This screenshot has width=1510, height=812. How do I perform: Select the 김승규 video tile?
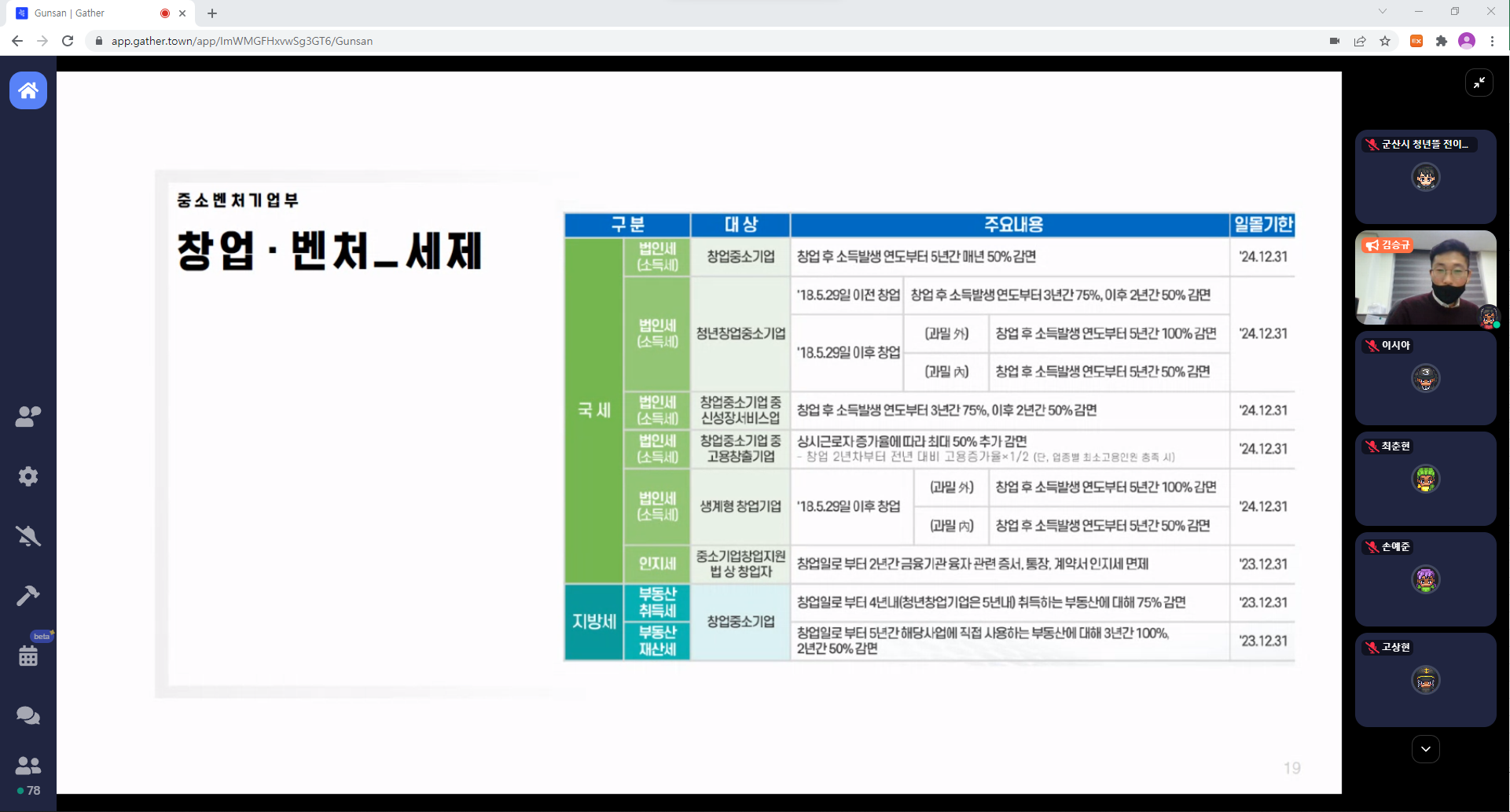point(1425,277)
